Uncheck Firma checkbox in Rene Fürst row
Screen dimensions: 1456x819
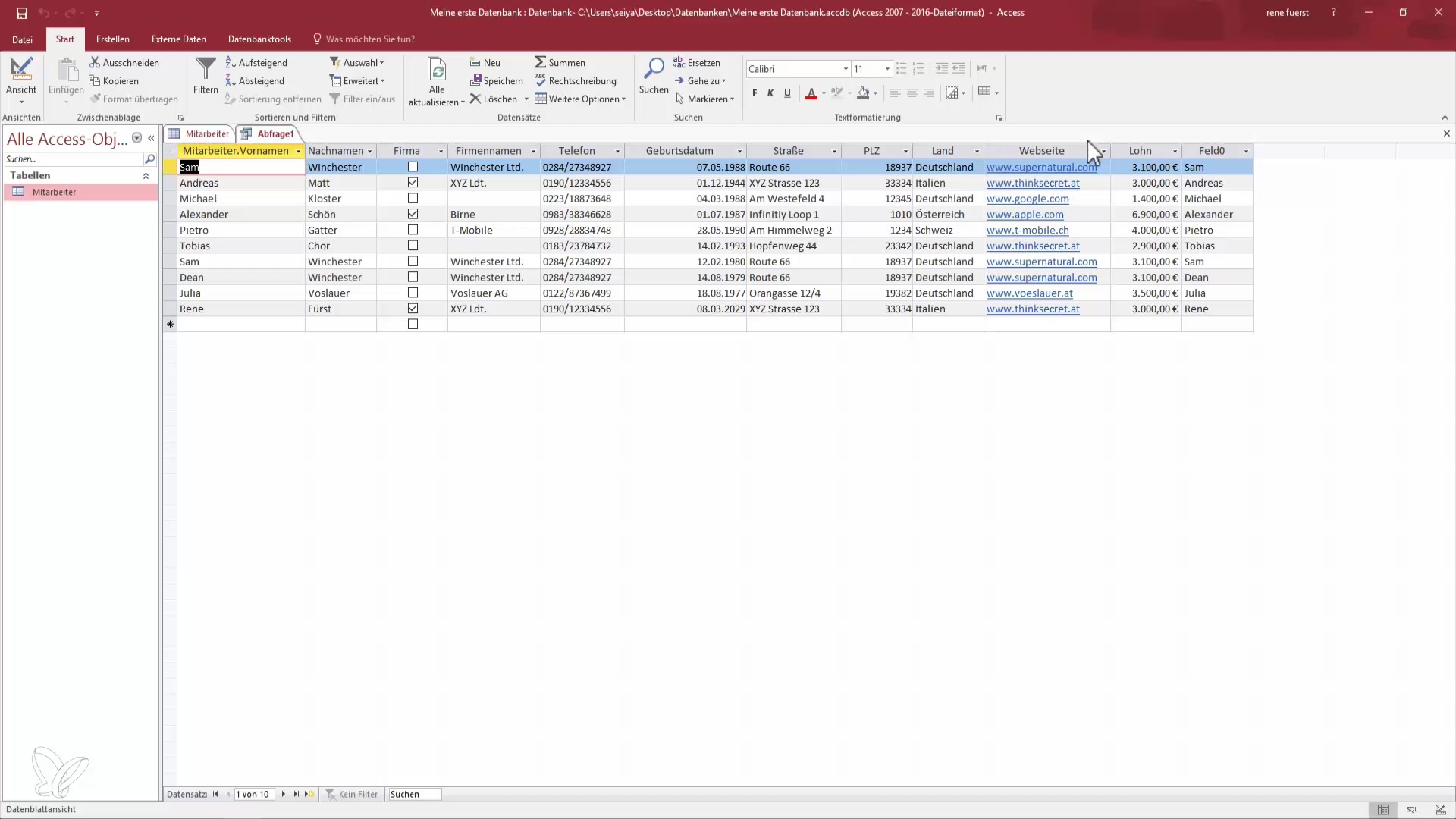pyautogui.click(x=413, y=309)
